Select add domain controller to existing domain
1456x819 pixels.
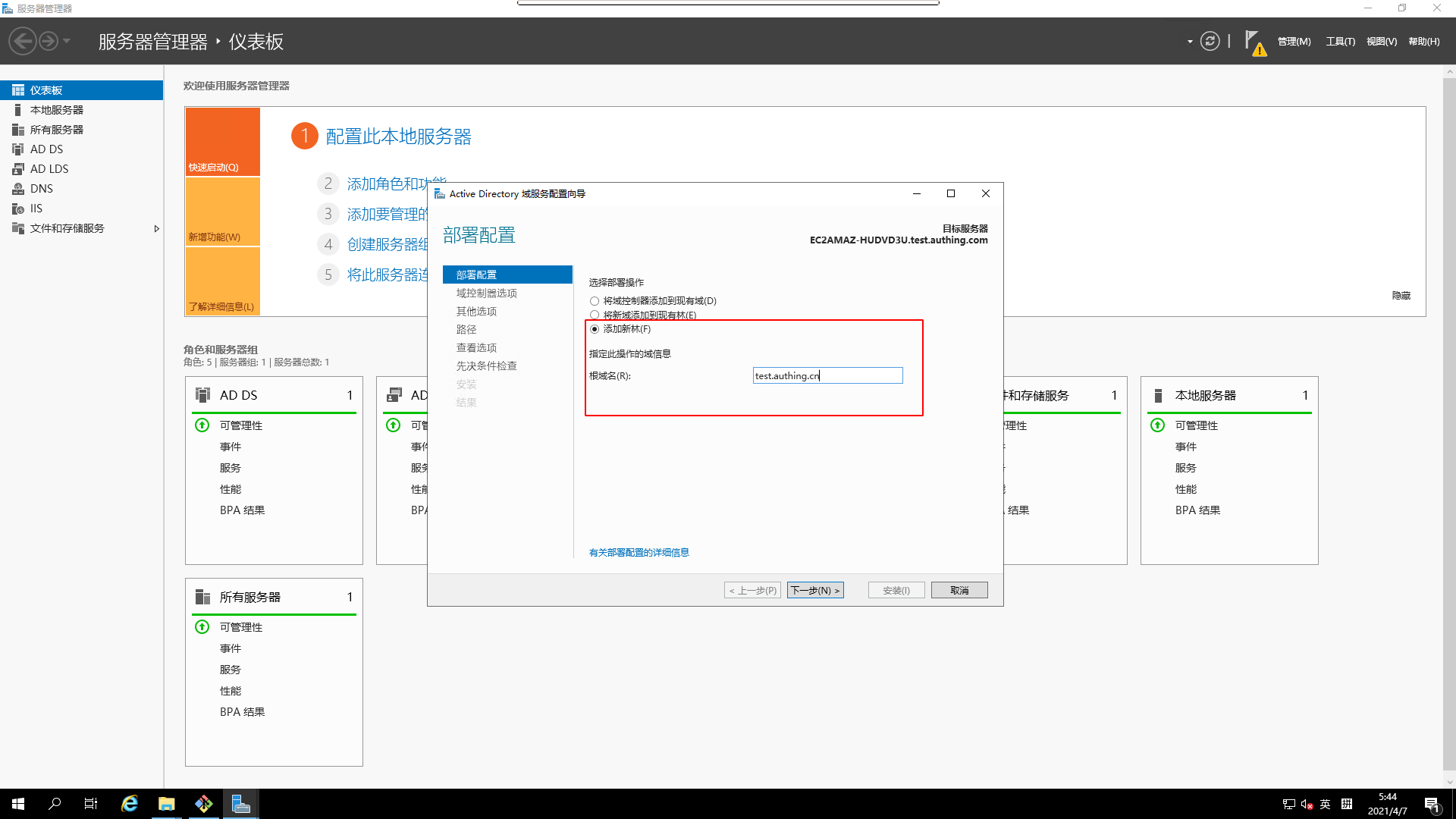point(595,301)
